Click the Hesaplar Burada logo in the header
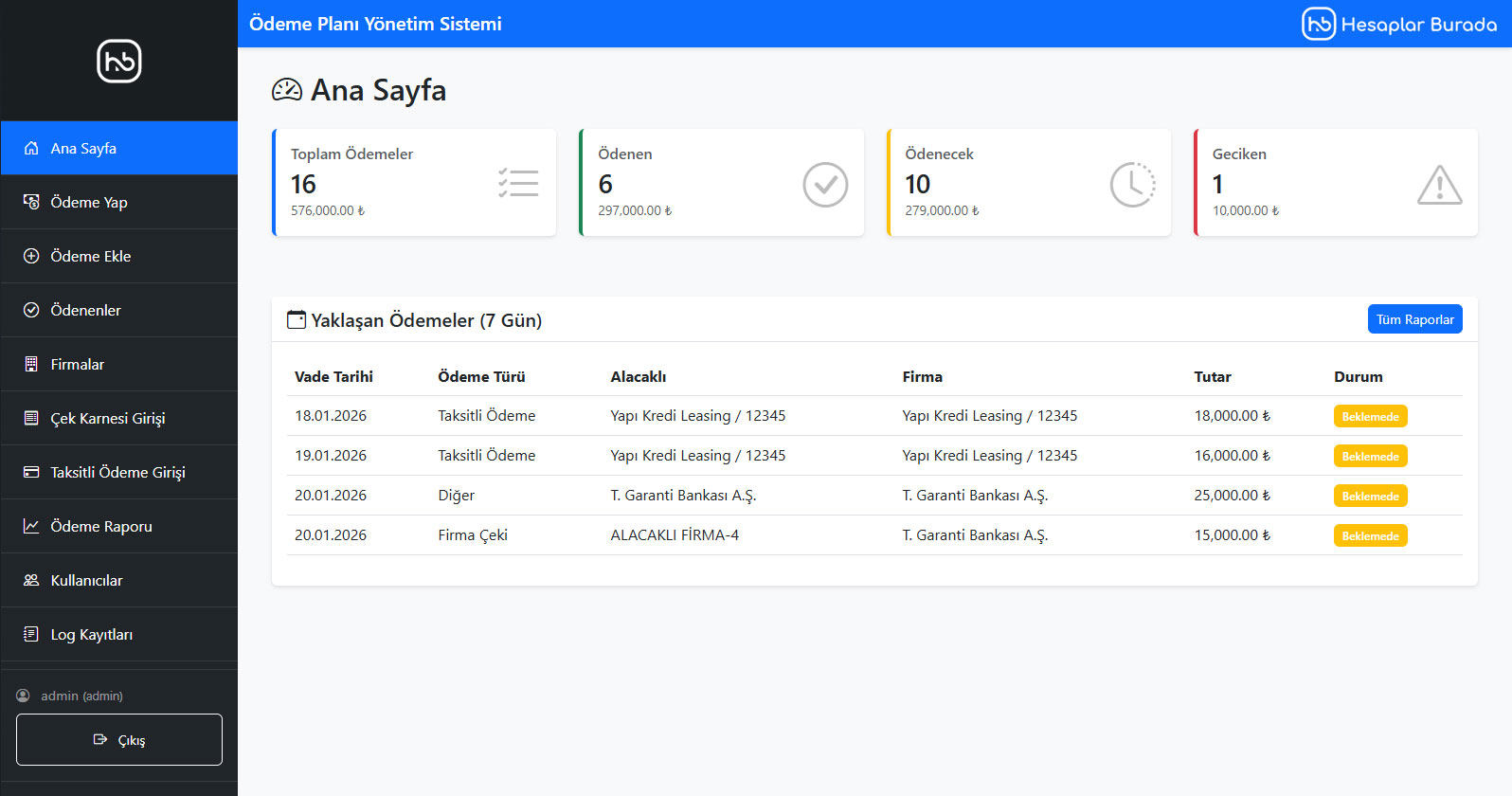 tap(1399, 24)
